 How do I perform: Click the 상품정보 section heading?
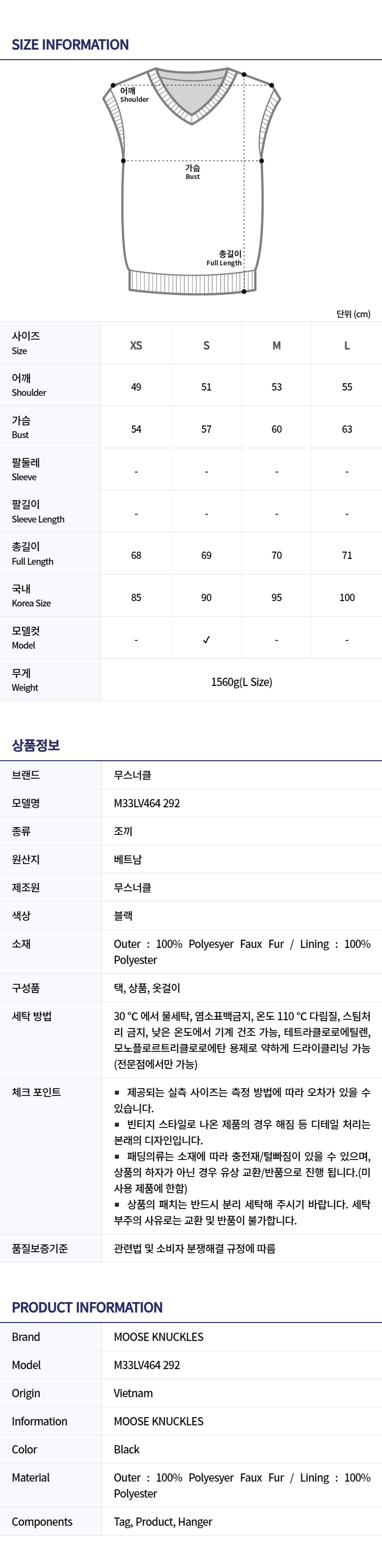click(36, 745)
